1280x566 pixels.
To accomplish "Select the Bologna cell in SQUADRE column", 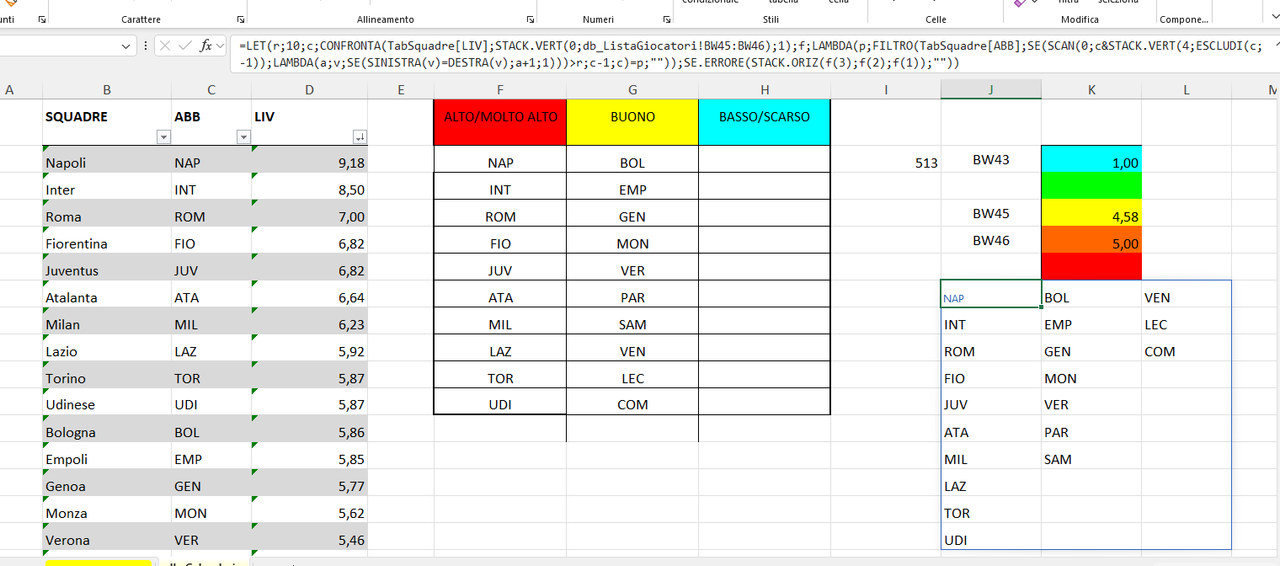I will 107,429.
